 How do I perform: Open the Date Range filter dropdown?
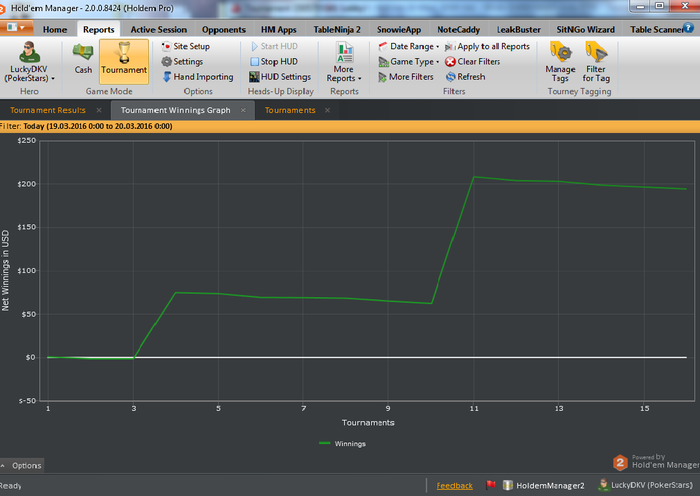pyautogui.click(x=408, y=46)
